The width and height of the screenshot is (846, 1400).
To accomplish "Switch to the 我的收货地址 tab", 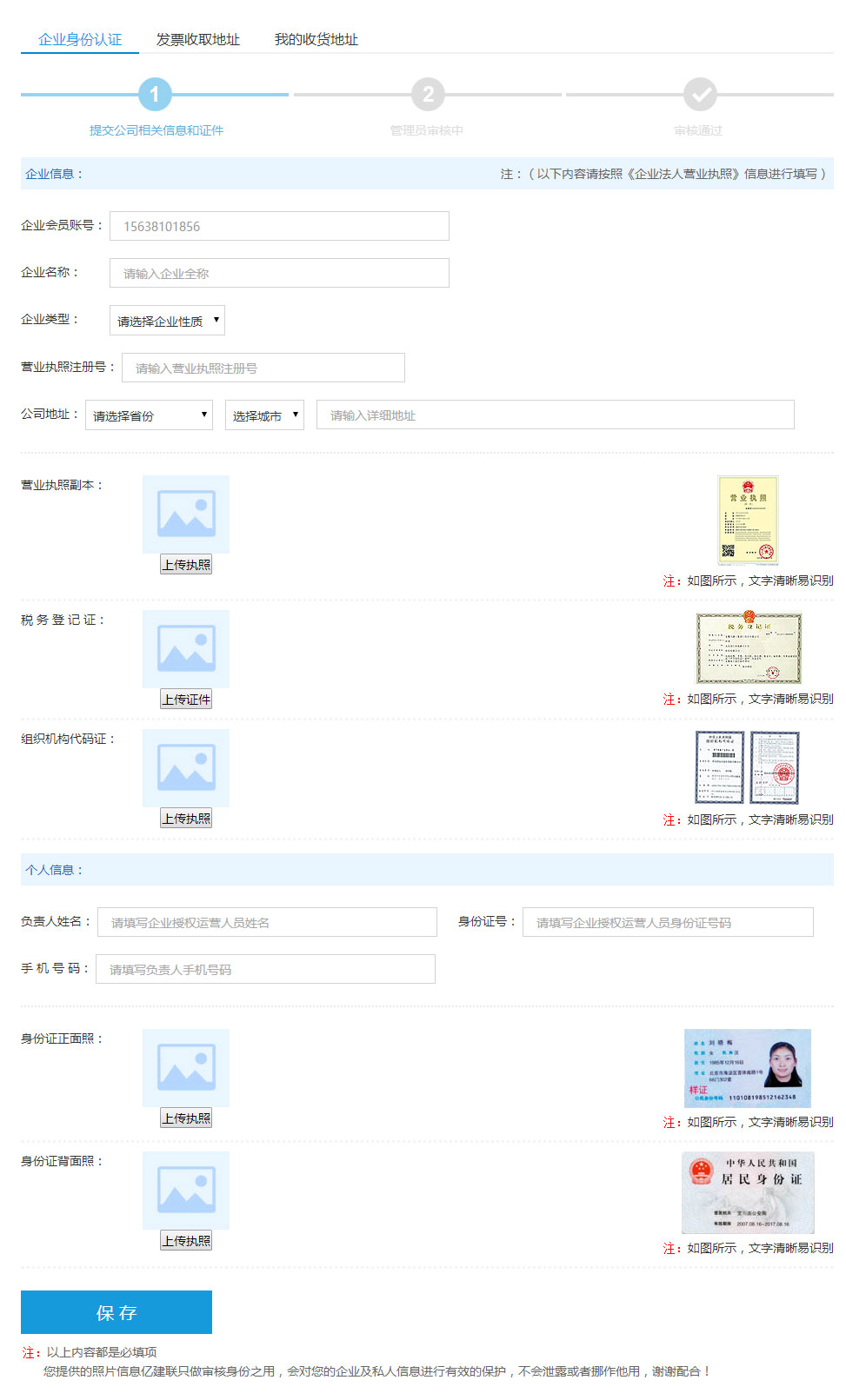I will [316, 39].
